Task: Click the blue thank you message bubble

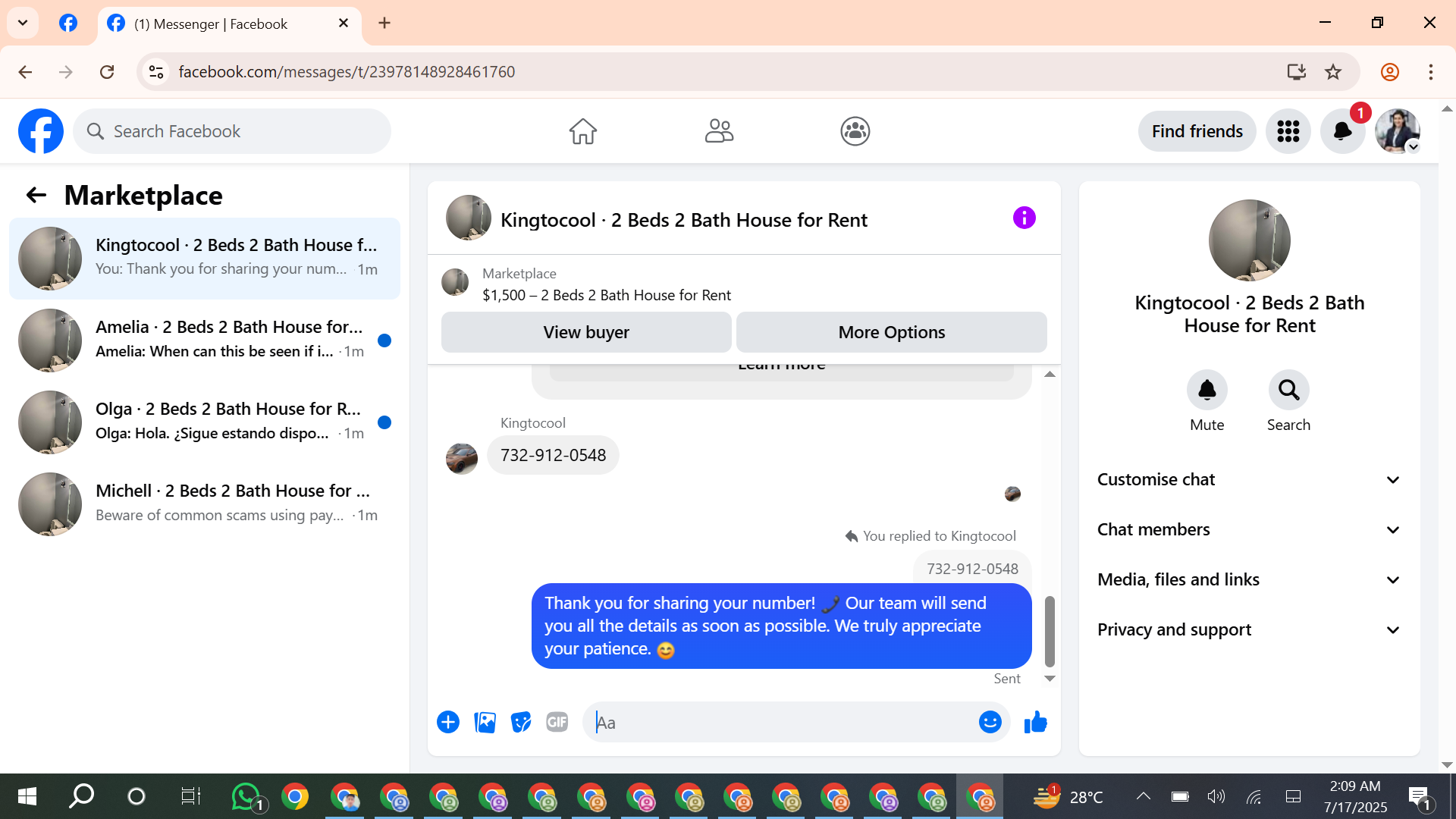Action: click(781, 626)
